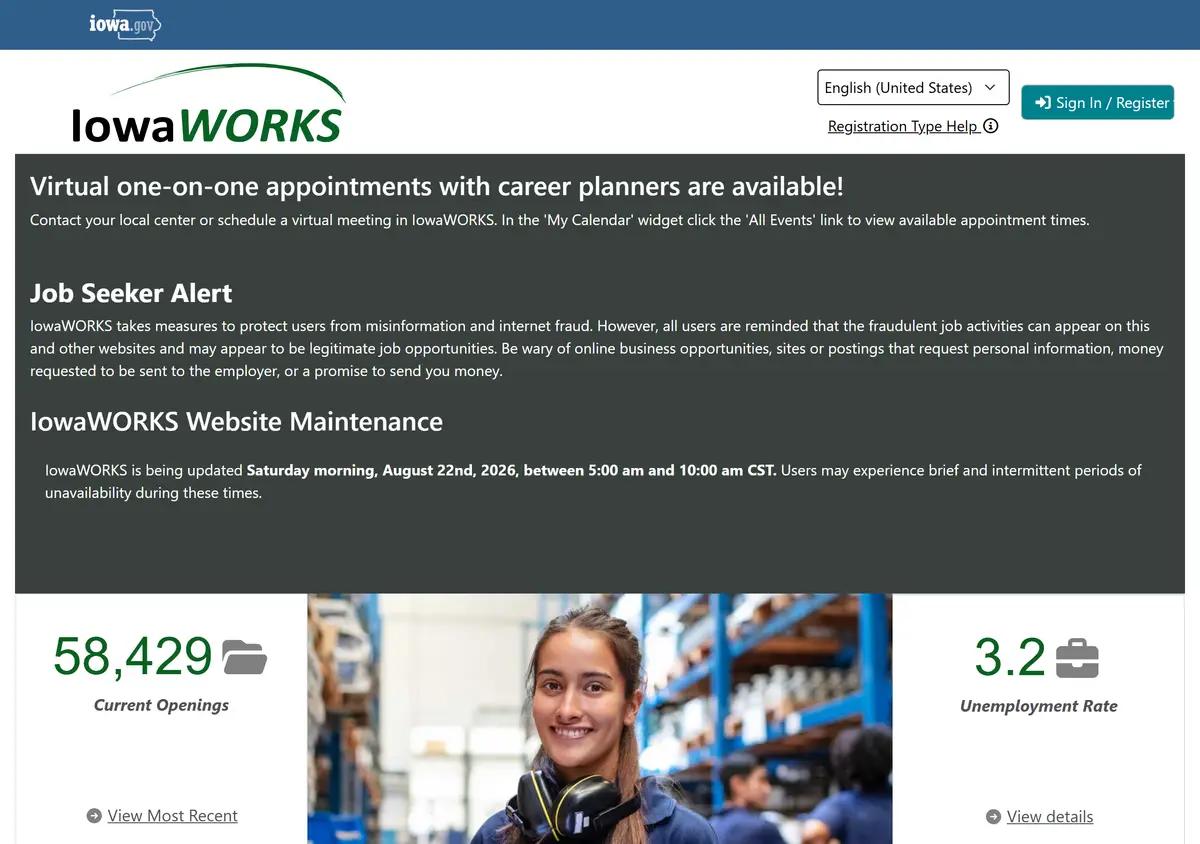Open the View Most Recent link

pos(172,816)
